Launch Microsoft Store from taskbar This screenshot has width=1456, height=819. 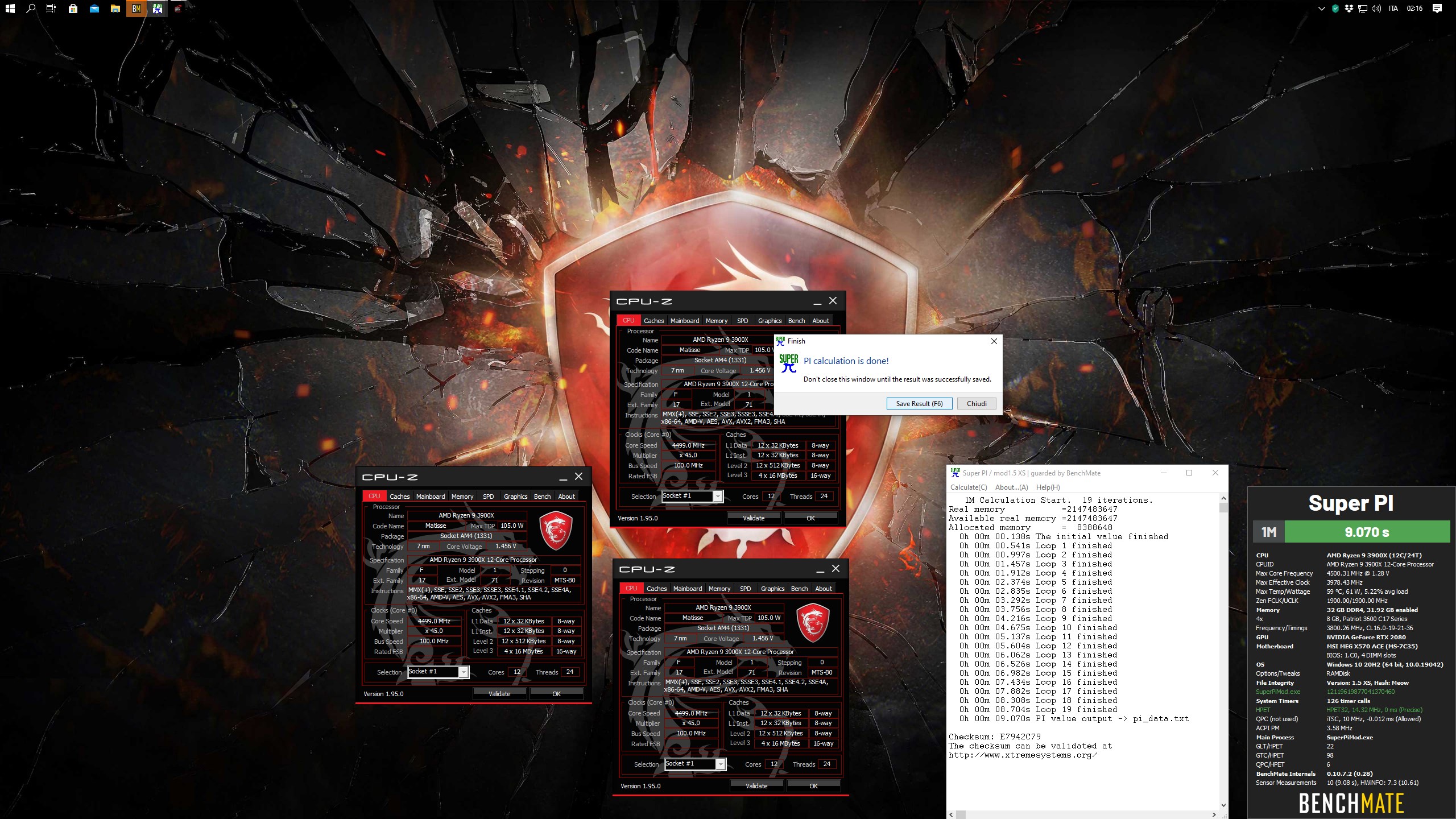pyautogui.click(x=73, y=9)
